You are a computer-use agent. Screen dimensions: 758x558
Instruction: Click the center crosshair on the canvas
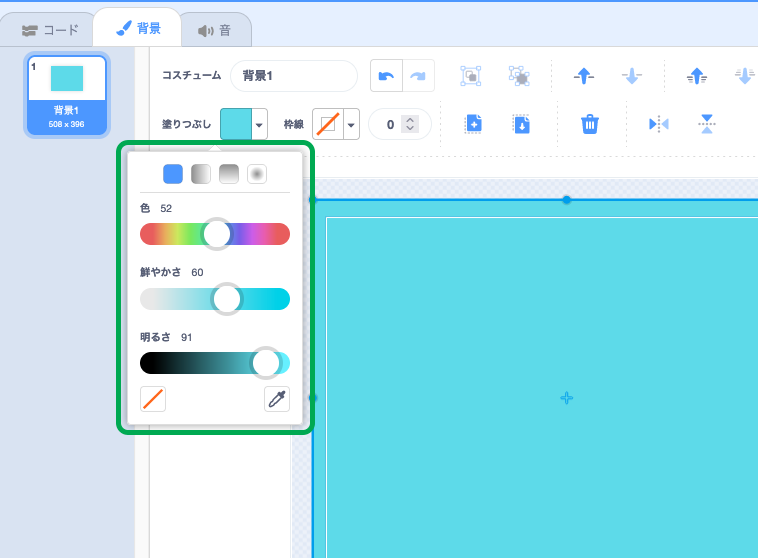coord(567,398)
